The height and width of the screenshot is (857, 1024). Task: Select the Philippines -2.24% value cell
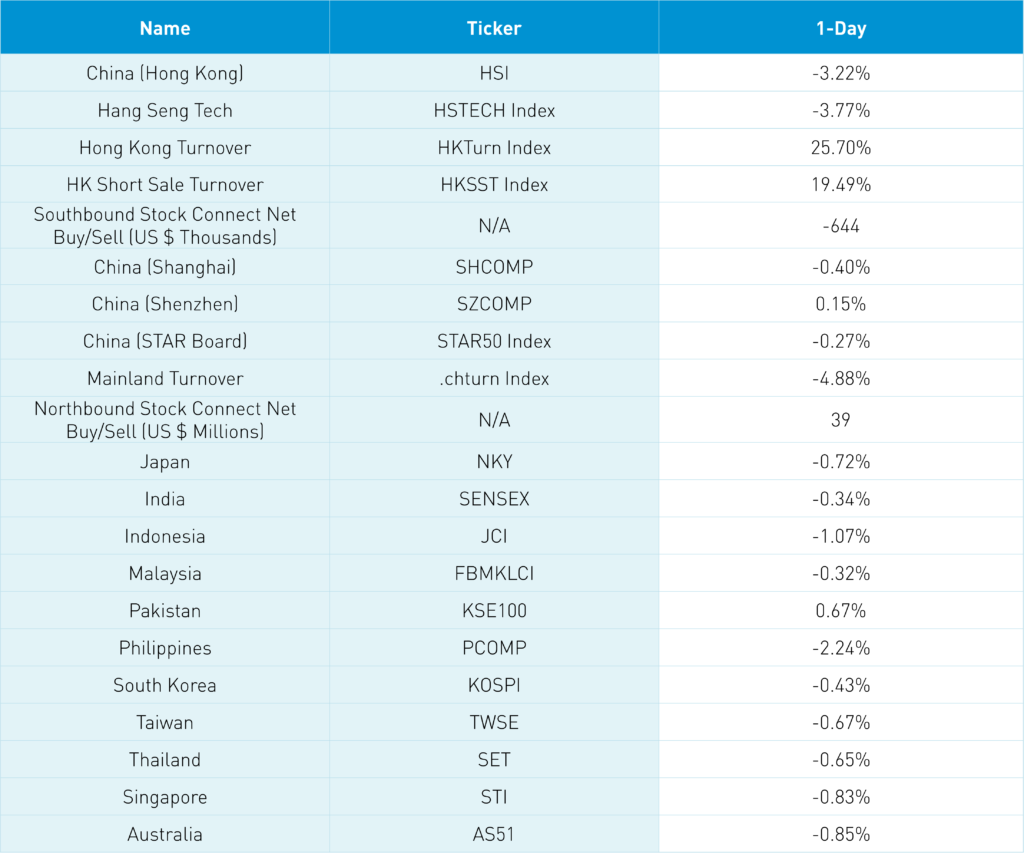[840, 648]
